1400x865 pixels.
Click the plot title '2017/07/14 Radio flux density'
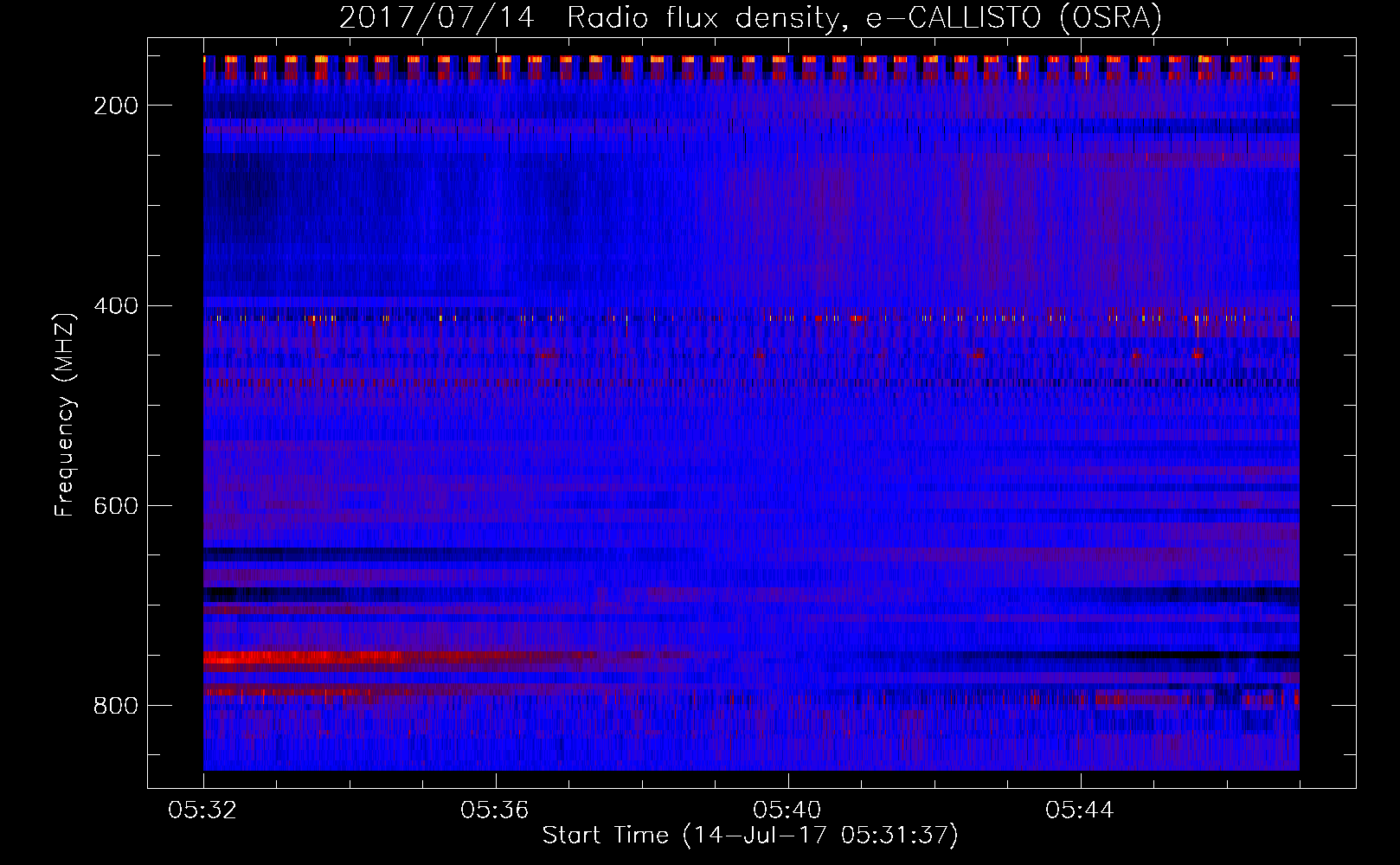(750, 17)
